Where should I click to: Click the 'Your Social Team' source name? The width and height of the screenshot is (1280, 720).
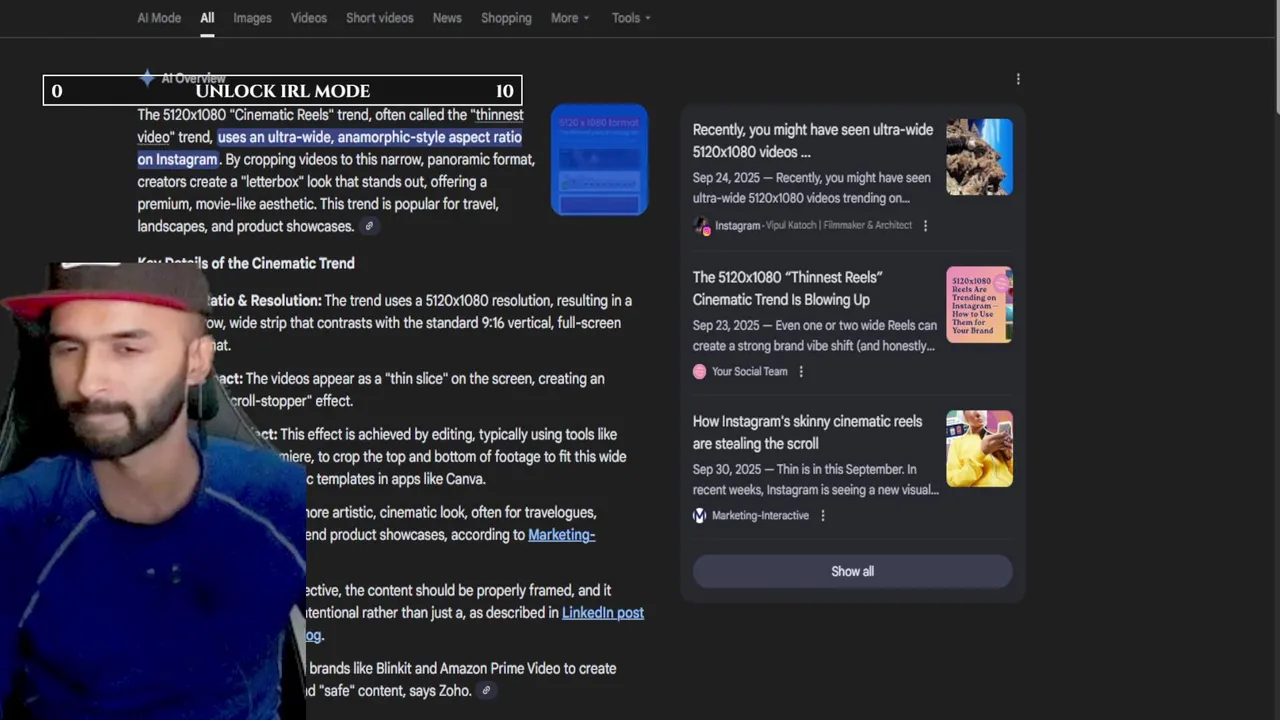[750, 372]
